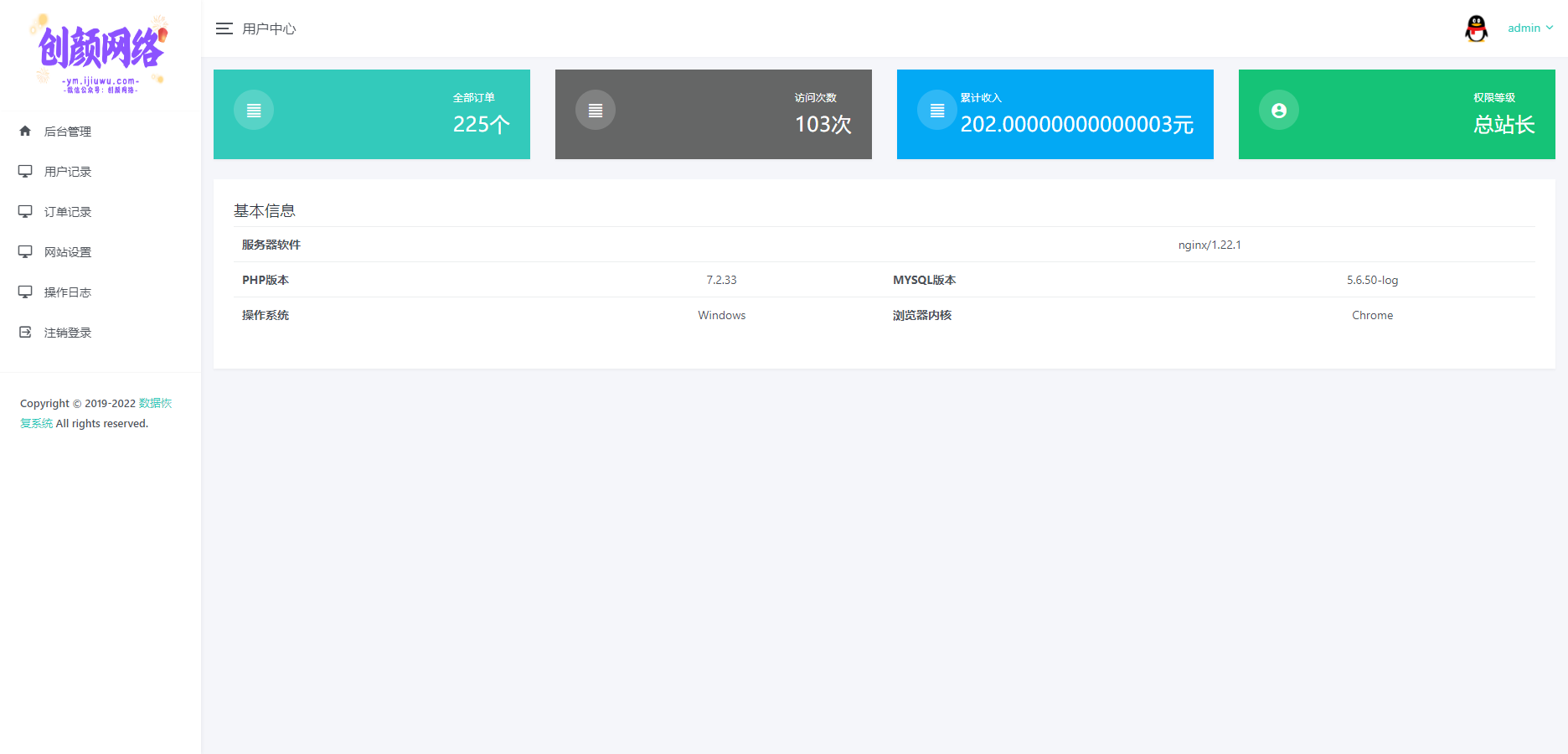
Task: Click the home icon beside 后台管理
Action: (25, 131)
